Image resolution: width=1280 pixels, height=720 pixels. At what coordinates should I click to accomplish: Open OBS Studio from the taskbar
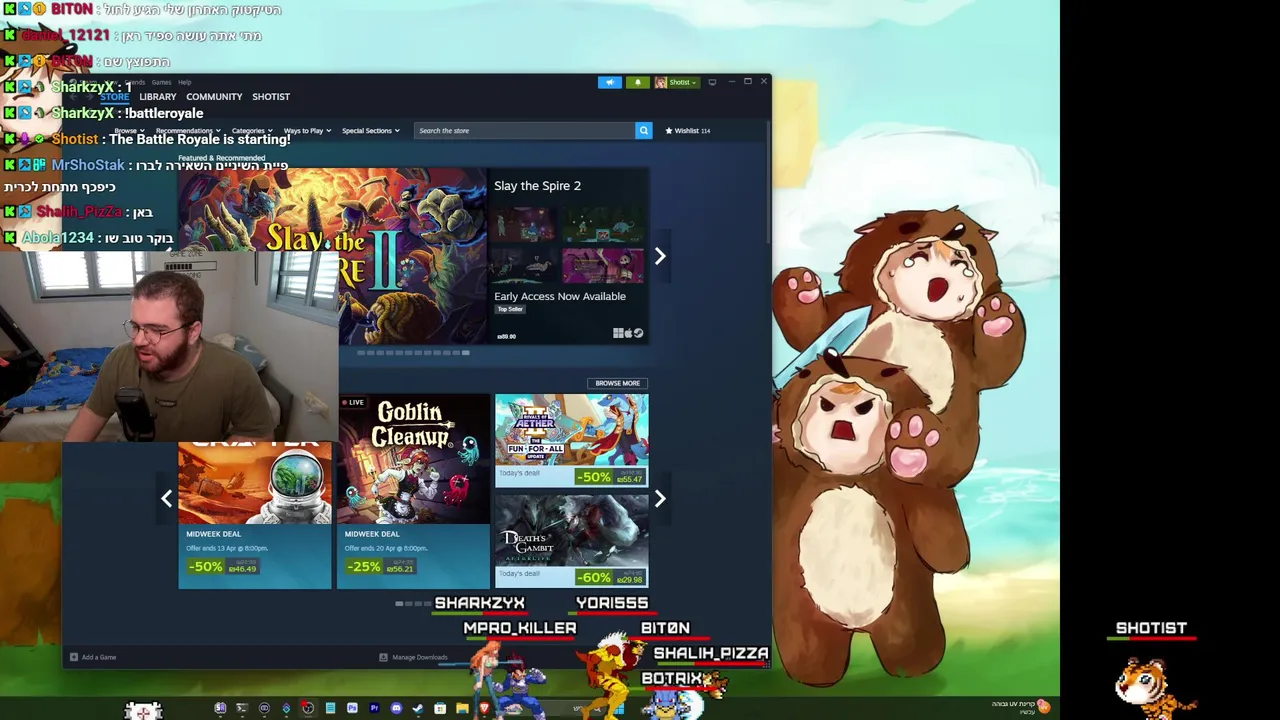308,708
